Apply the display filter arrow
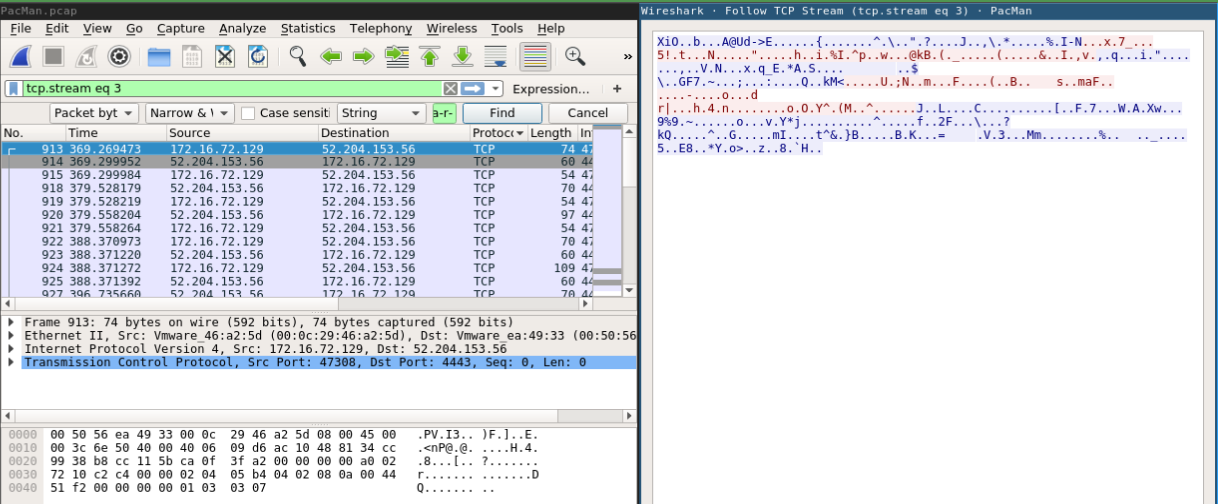The width and height of the screenshot is (1218, 504). 472,88
